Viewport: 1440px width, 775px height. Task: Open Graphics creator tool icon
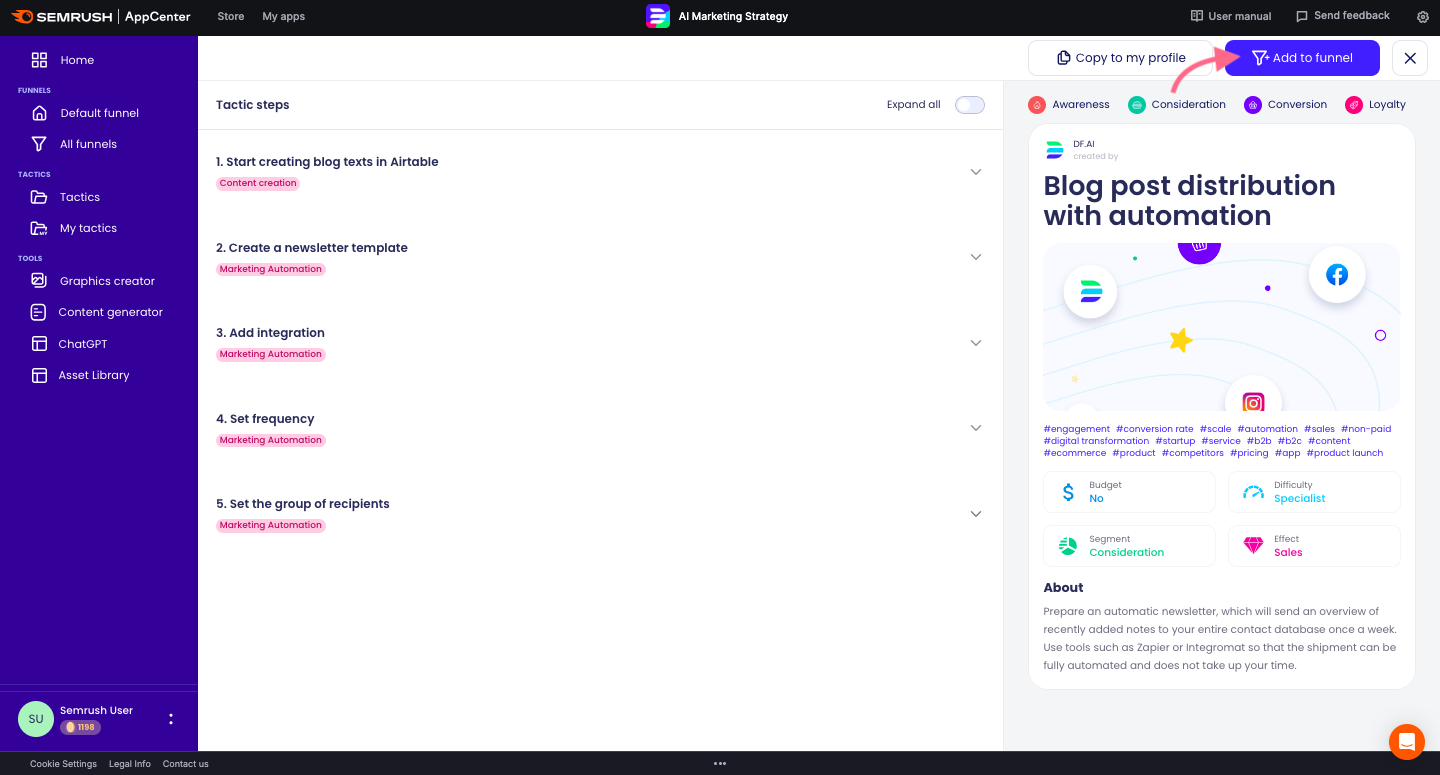tap(39, 281)
